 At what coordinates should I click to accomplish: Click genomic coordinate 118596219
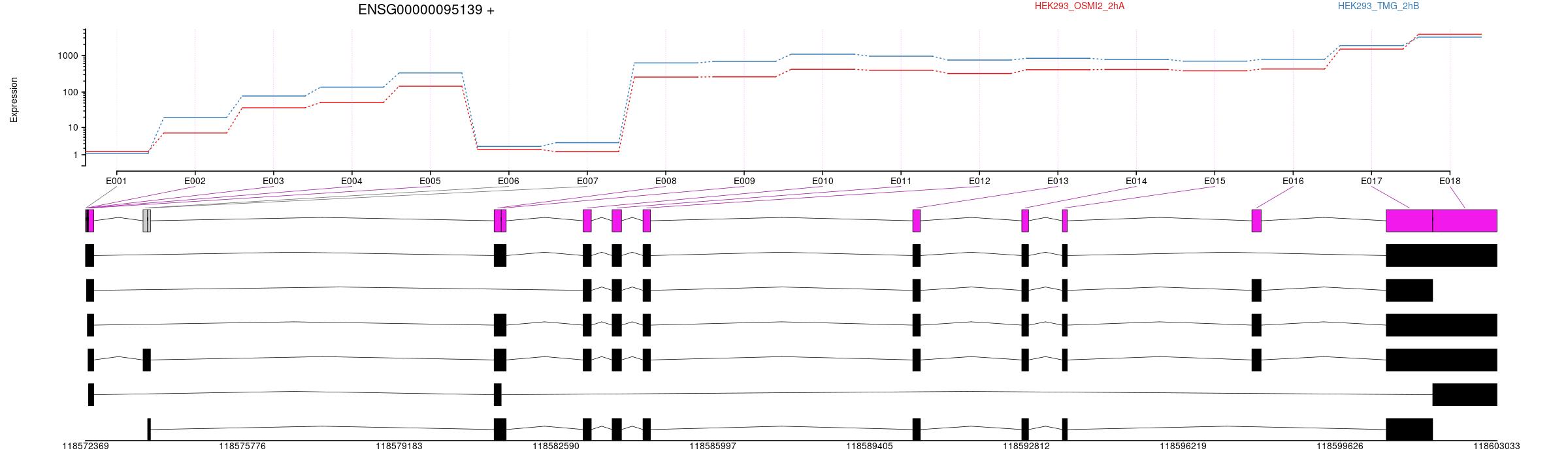(1183, 447)
